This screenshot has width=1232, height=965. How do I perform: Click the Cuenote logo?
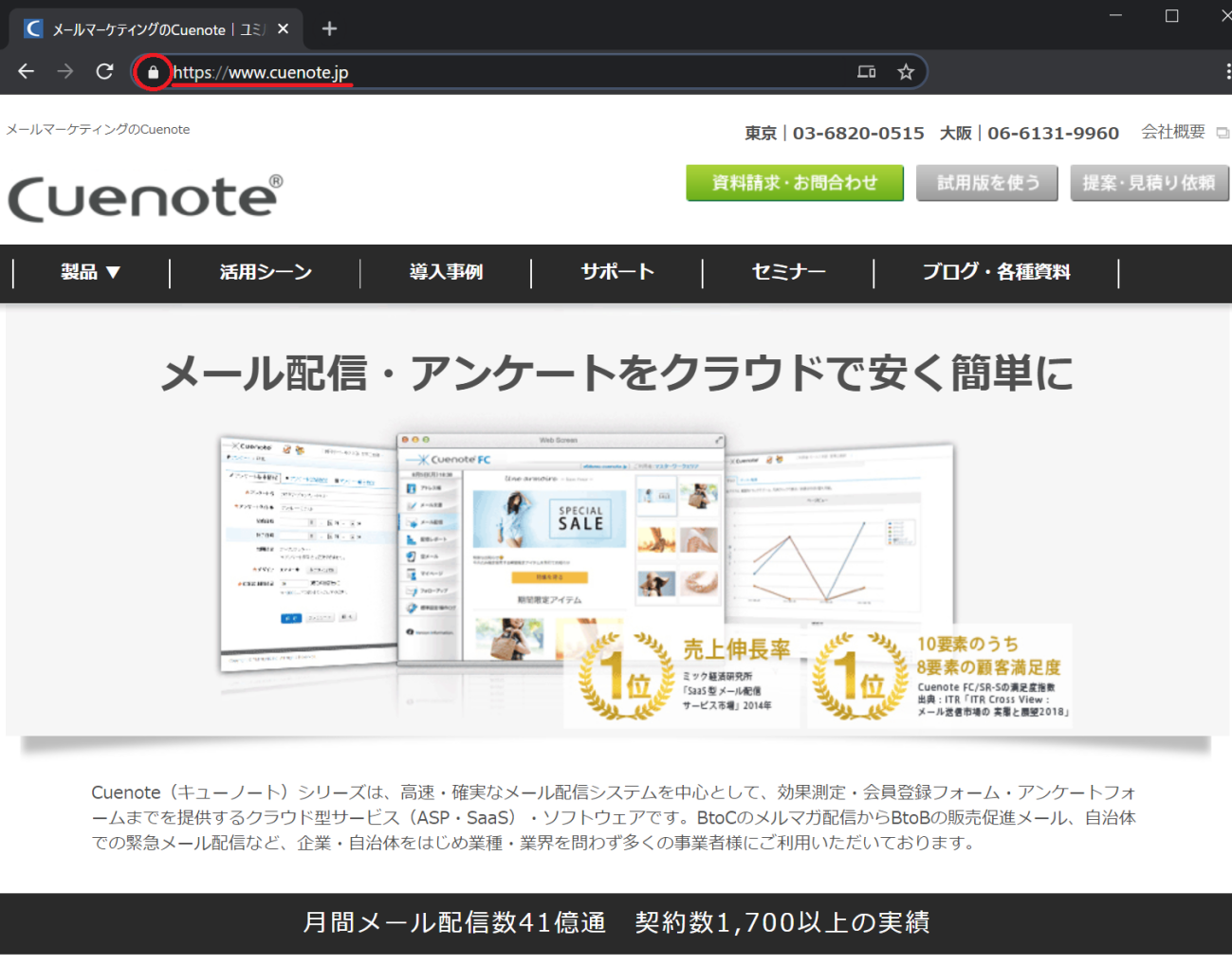click(x=145, y=197)
